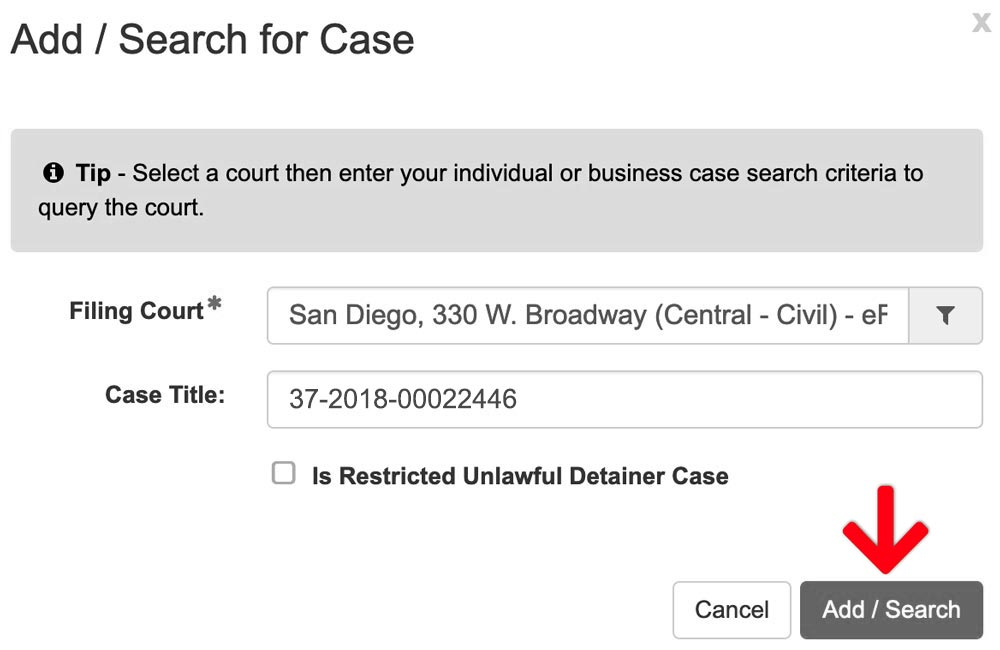The width and height of the screenshot is (1000, 650).
Task: Click the Filing Court field label
Action: point(136,311)
